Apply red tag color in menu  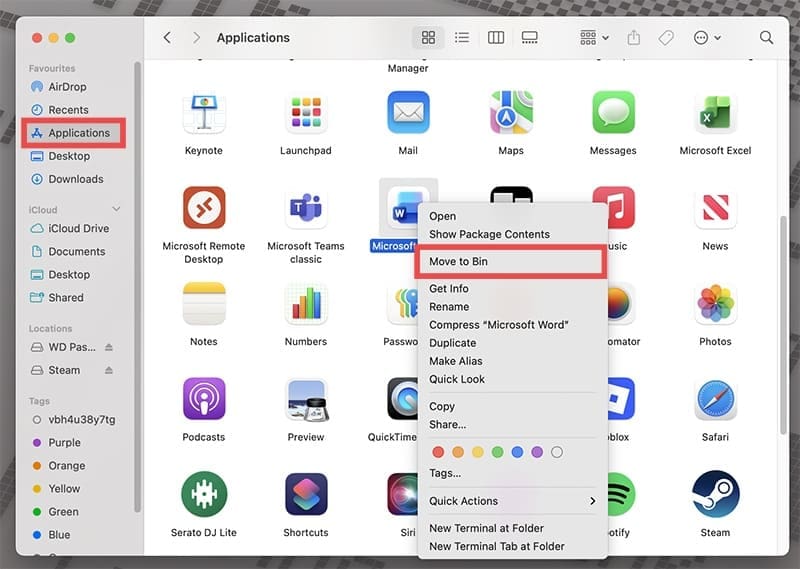pyautogui.click(x=438, y=452)
